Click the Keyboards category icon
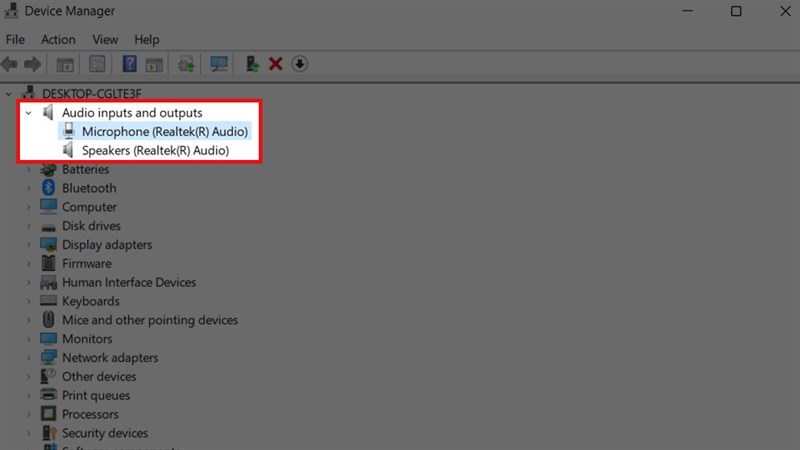This screenshot has width=800, height=450. 48,301
